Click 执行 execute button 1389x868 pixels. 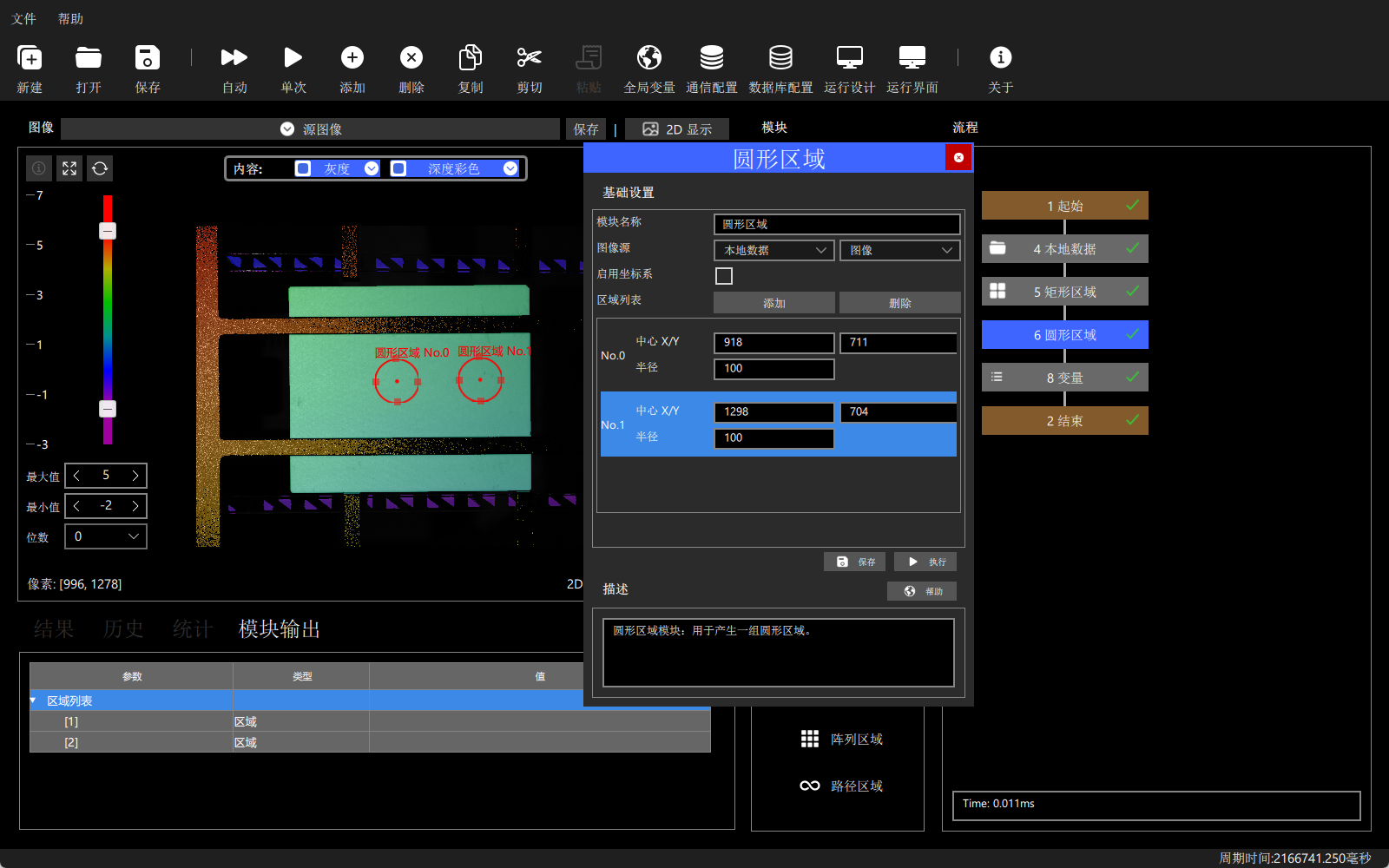(x=925, y=562)
